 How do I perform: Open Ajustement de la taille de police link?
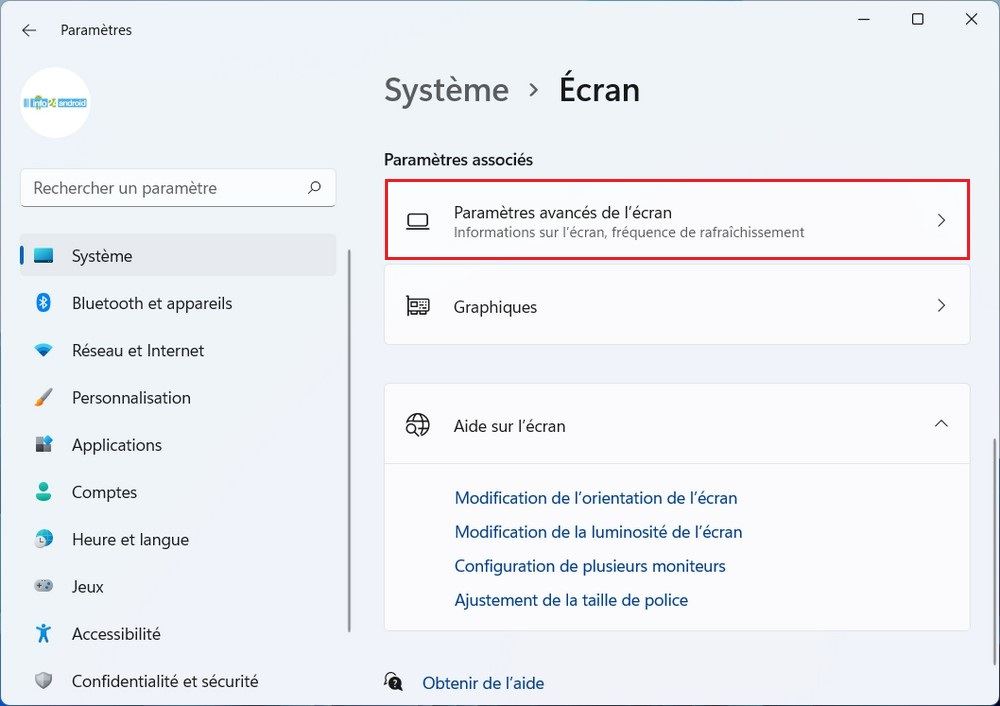[x=571, y=599]
